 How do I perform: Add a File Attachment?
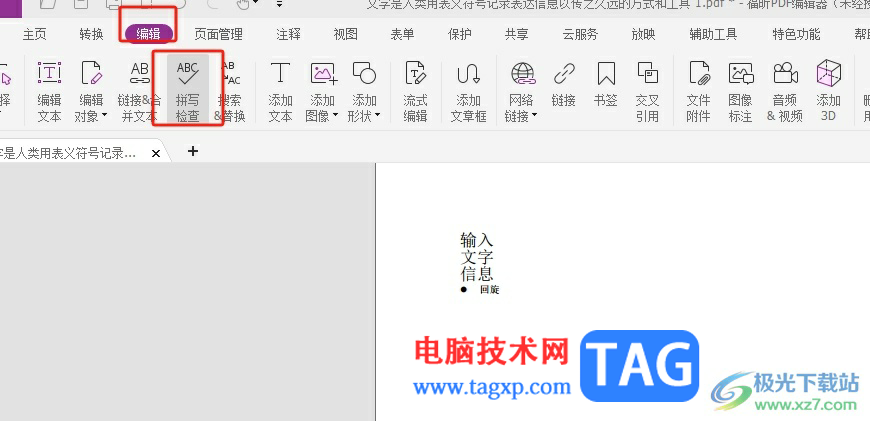(x=699, y=92)
